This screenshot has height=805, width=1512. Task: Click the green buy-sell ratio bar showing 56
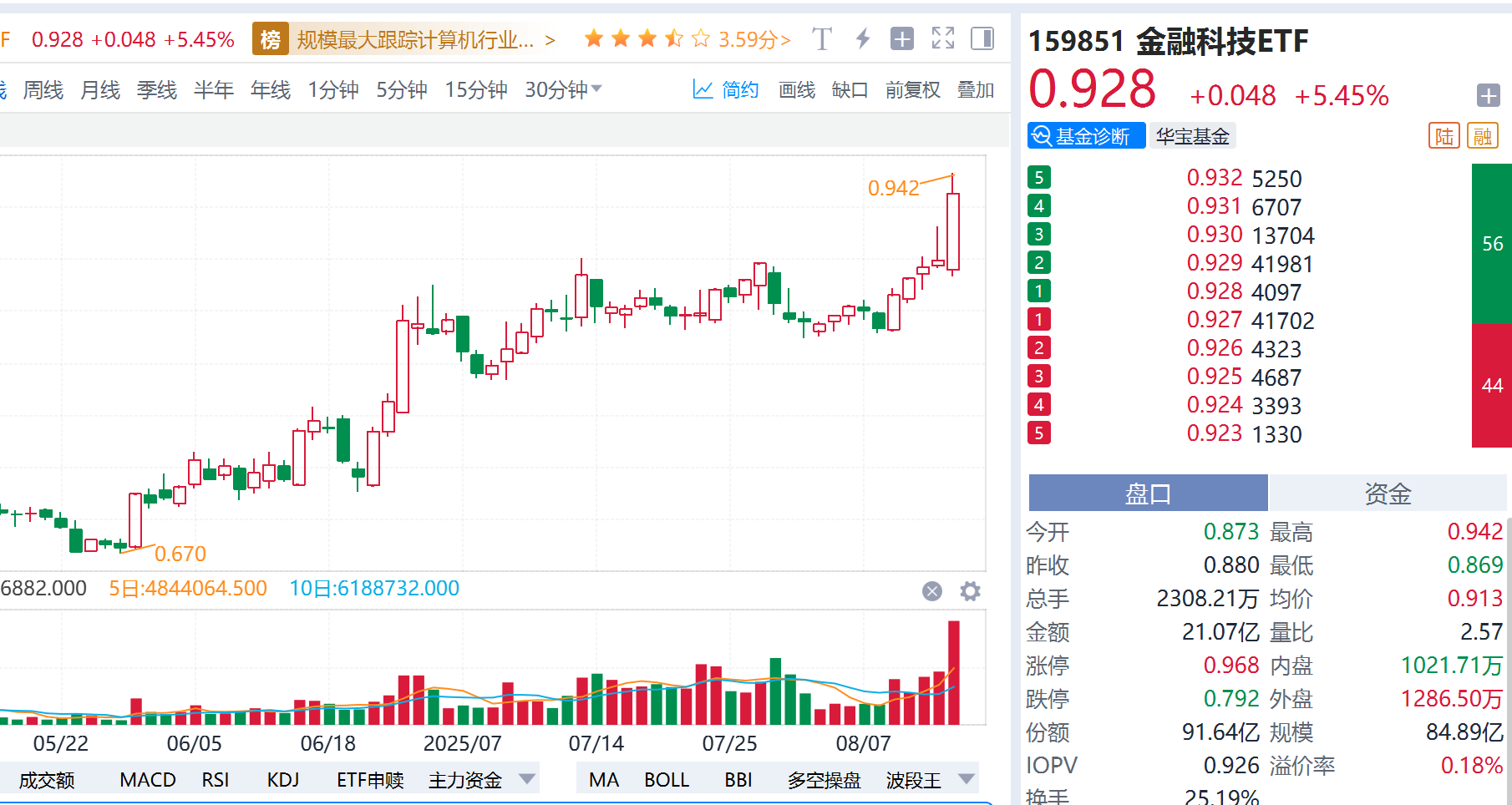(x=1491, y=243)
